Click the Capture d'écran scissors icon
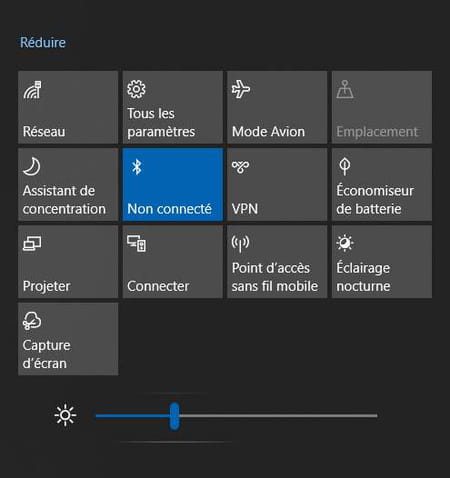 tap(32, 321)
